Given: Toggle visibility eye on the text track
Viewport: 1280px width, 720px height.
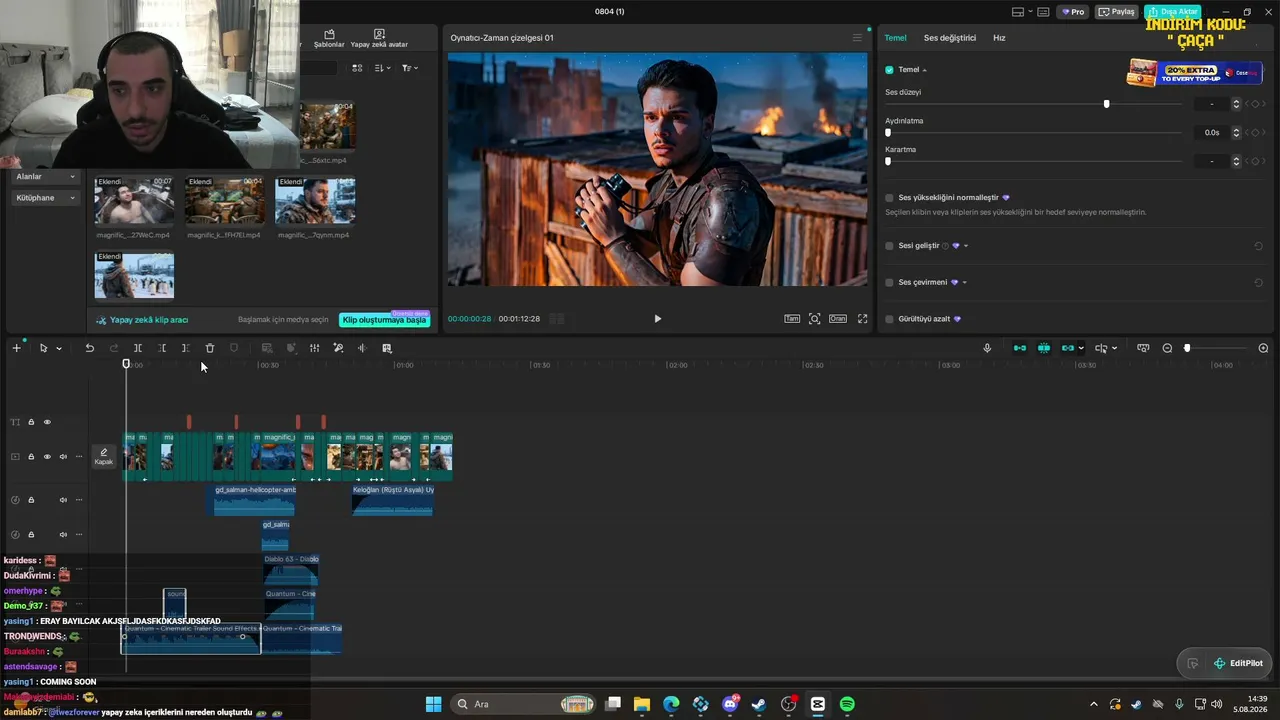Looking at the screenshot, I should (47, 422).
